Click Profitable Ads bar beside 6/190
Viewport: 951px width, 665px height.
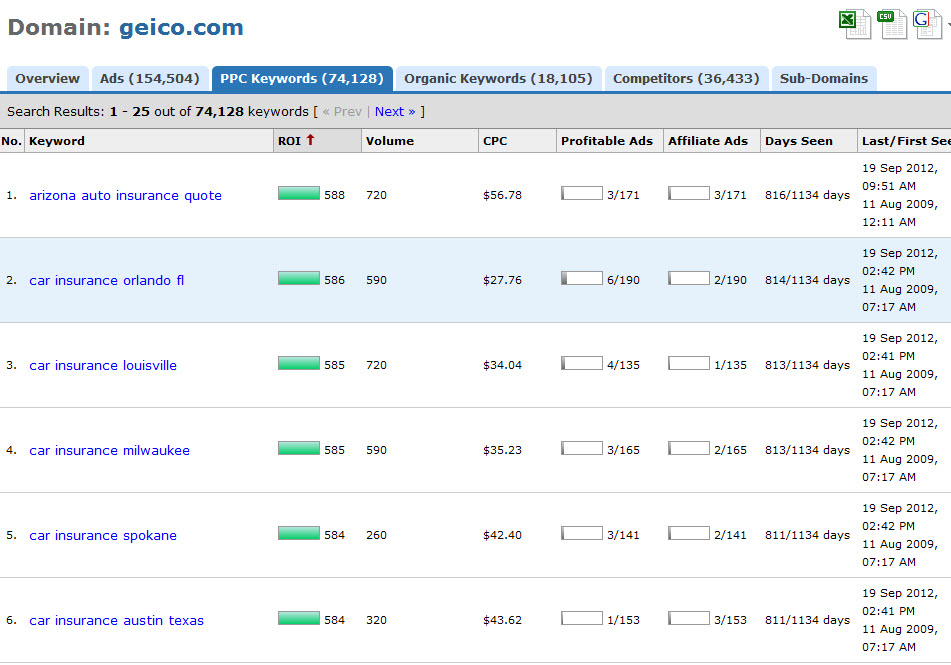click(582, 278)
